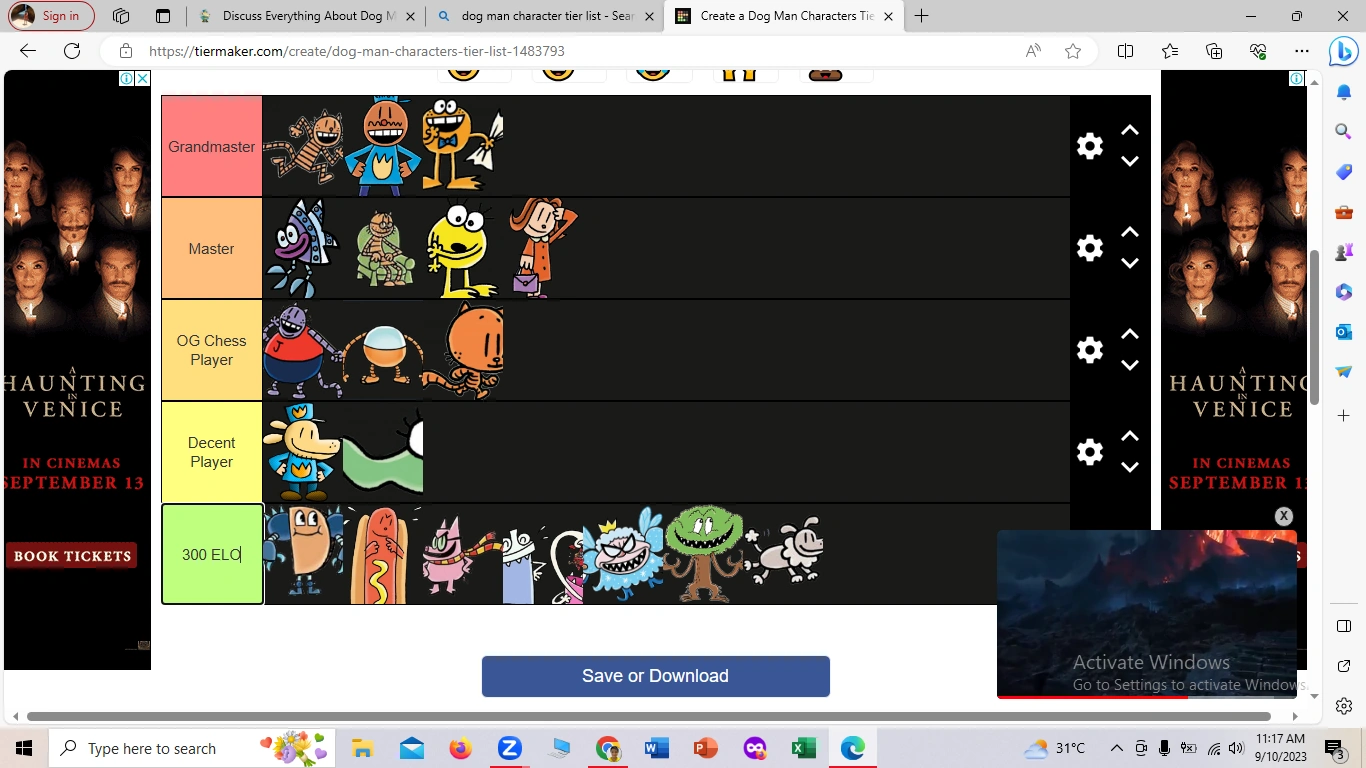Open split screen mode in Edge
Image resolution: width=1366 pixels, height=768 pixels.
1125,51
